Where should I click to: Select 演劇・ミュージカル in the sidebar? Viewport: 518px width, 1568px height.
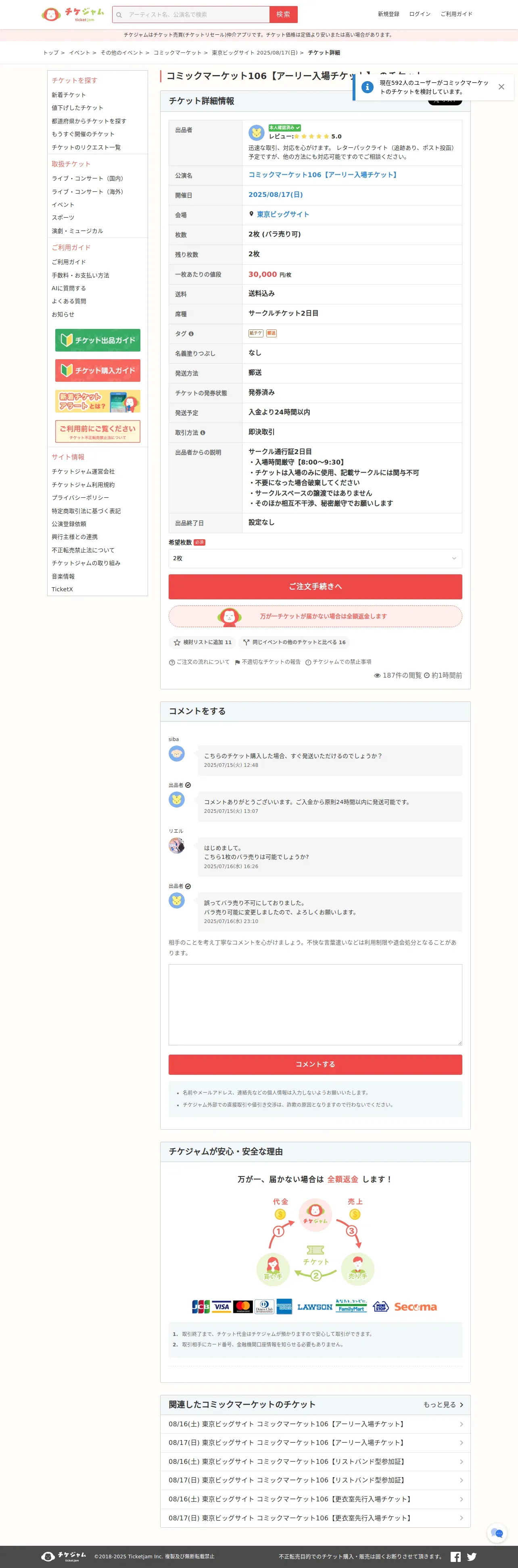[77, 231]
